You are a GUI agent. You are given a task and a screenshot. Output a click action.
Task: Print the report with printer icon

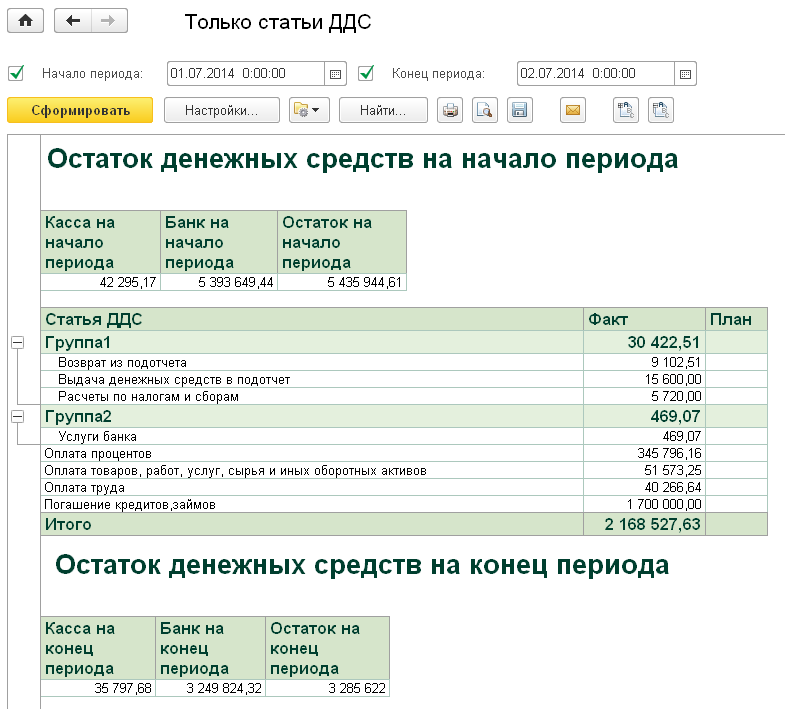[x=450, y=110]
